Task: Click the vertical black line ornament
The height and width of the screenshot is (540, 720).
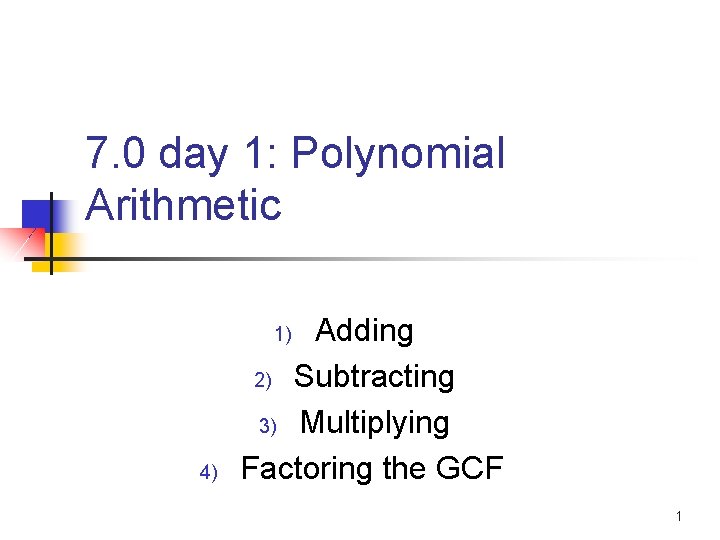Action: [x=51, y=233]
